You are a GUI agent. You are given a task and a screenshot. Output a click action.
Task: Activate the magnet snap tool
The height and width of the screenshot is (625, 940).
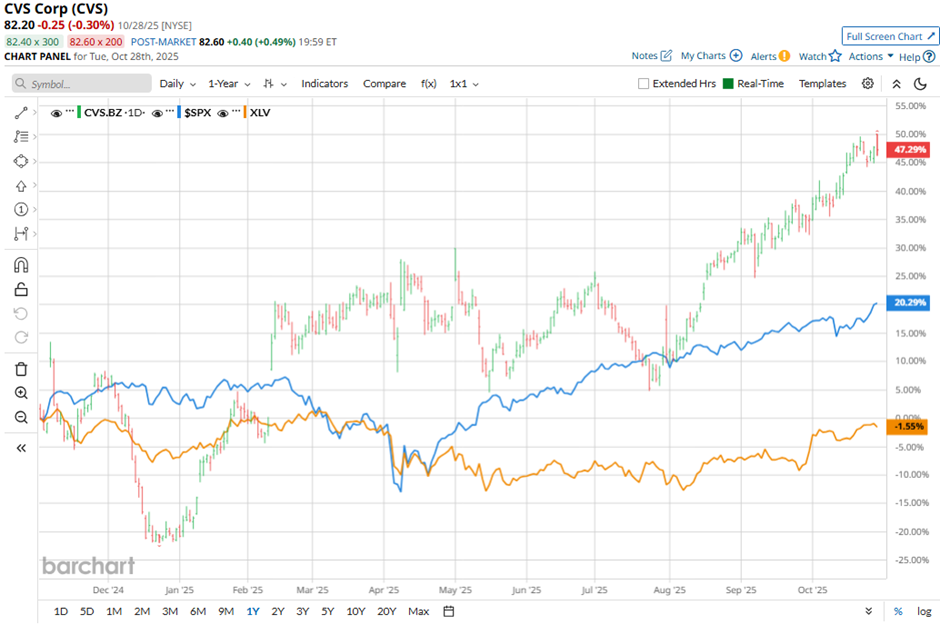(21, 265)
